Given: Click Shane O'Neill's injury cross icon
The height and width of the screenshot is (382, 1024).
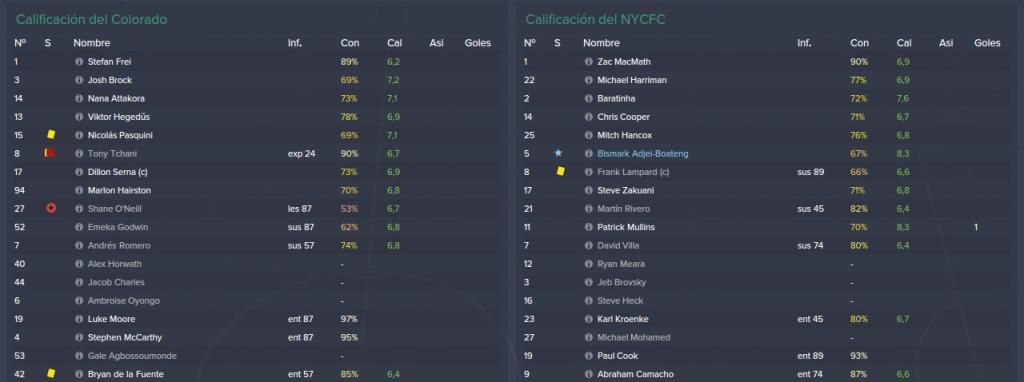Looking at the screenshot, I should coord(51,208).
